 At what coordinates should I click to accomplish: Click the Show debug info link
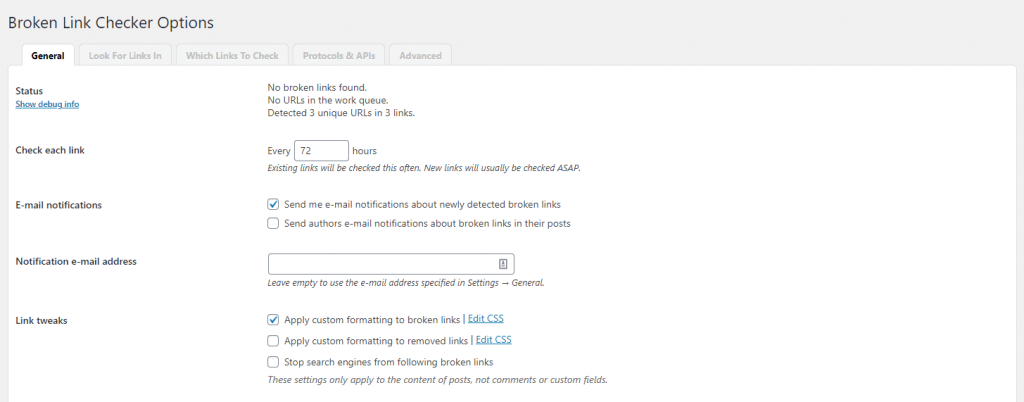(47, 104)
